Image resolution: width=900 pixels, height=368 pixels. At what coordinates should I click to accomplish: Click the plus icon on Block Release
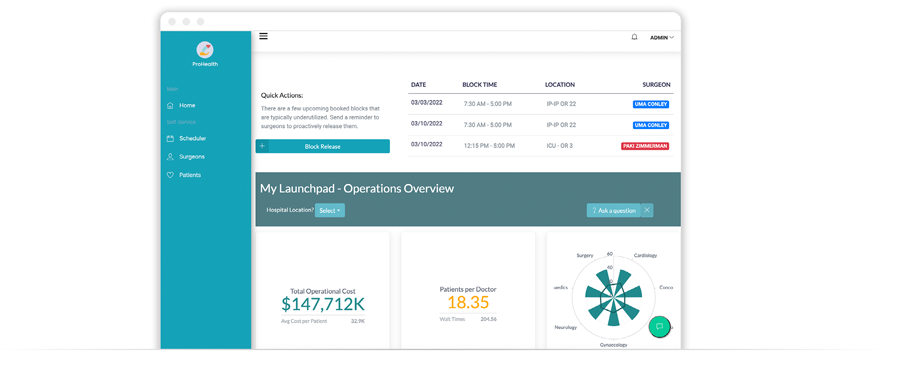[x=262, y=146]
